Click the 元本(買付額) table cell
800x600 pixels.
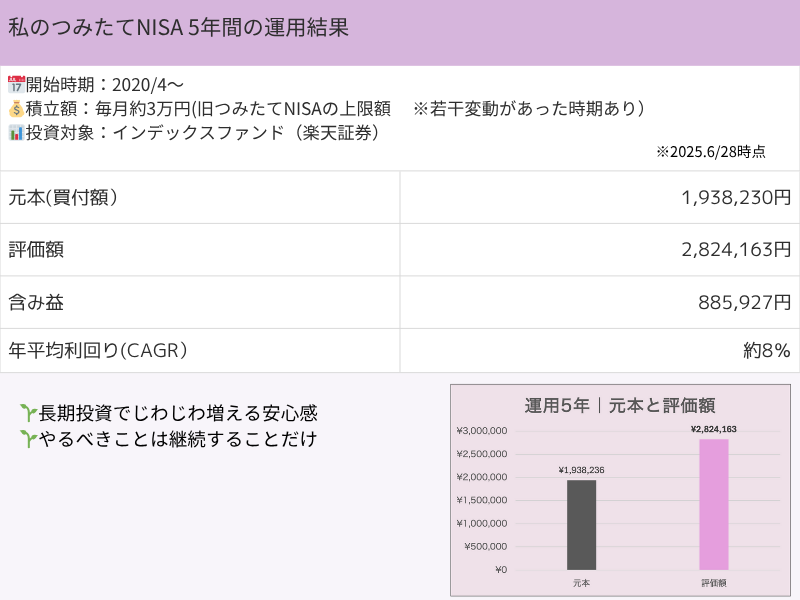pos(200,197)
